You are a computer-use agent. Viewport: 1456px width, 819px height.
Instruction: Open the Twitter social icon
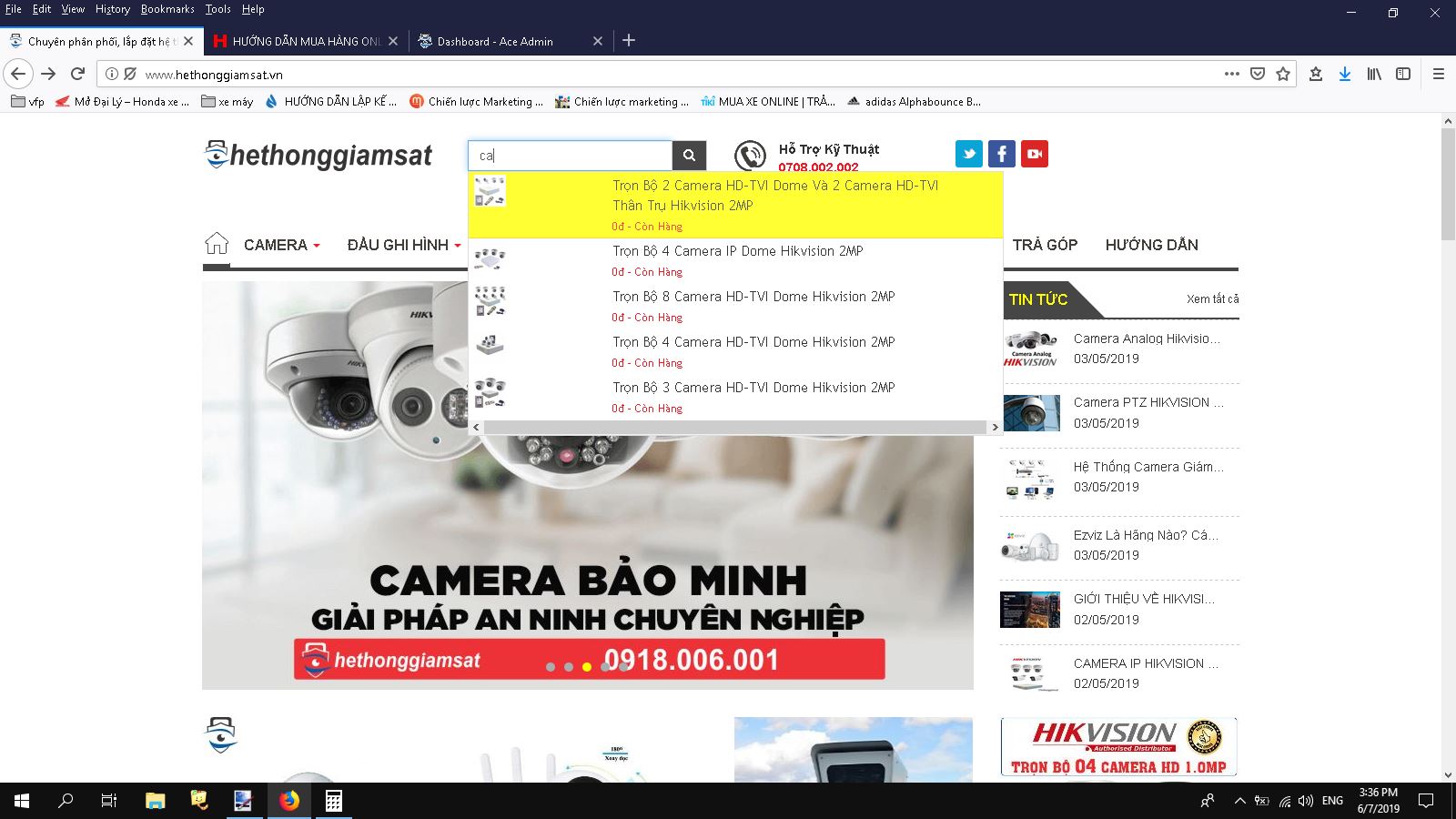pyautogui.click(x=969, y=154)
